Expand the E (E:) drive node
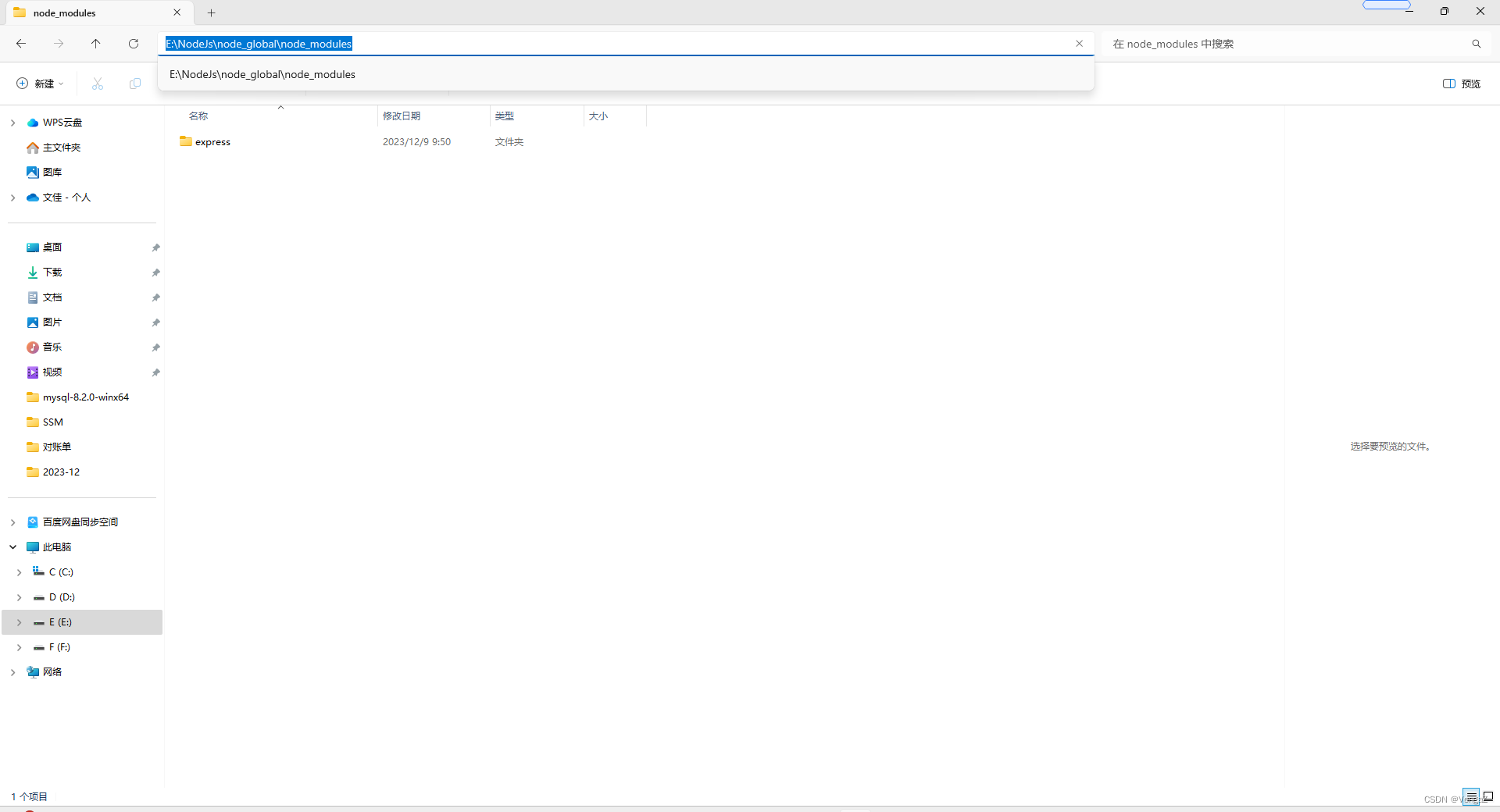This screenshot has width=1500, height=812. (19, 622)
